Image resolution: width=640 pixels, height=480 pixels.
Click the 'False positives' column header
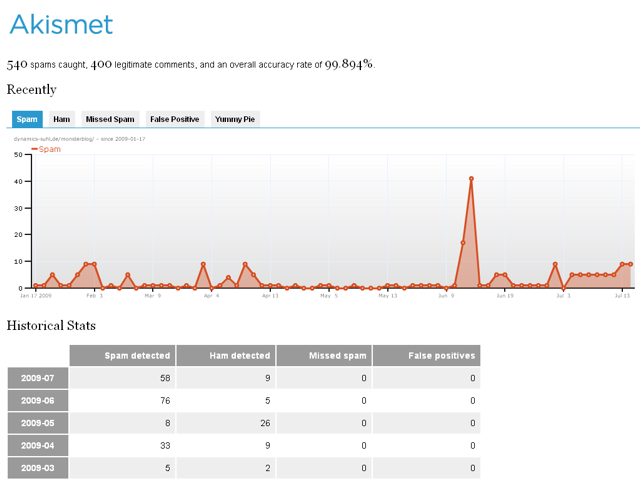pos(427,356)
